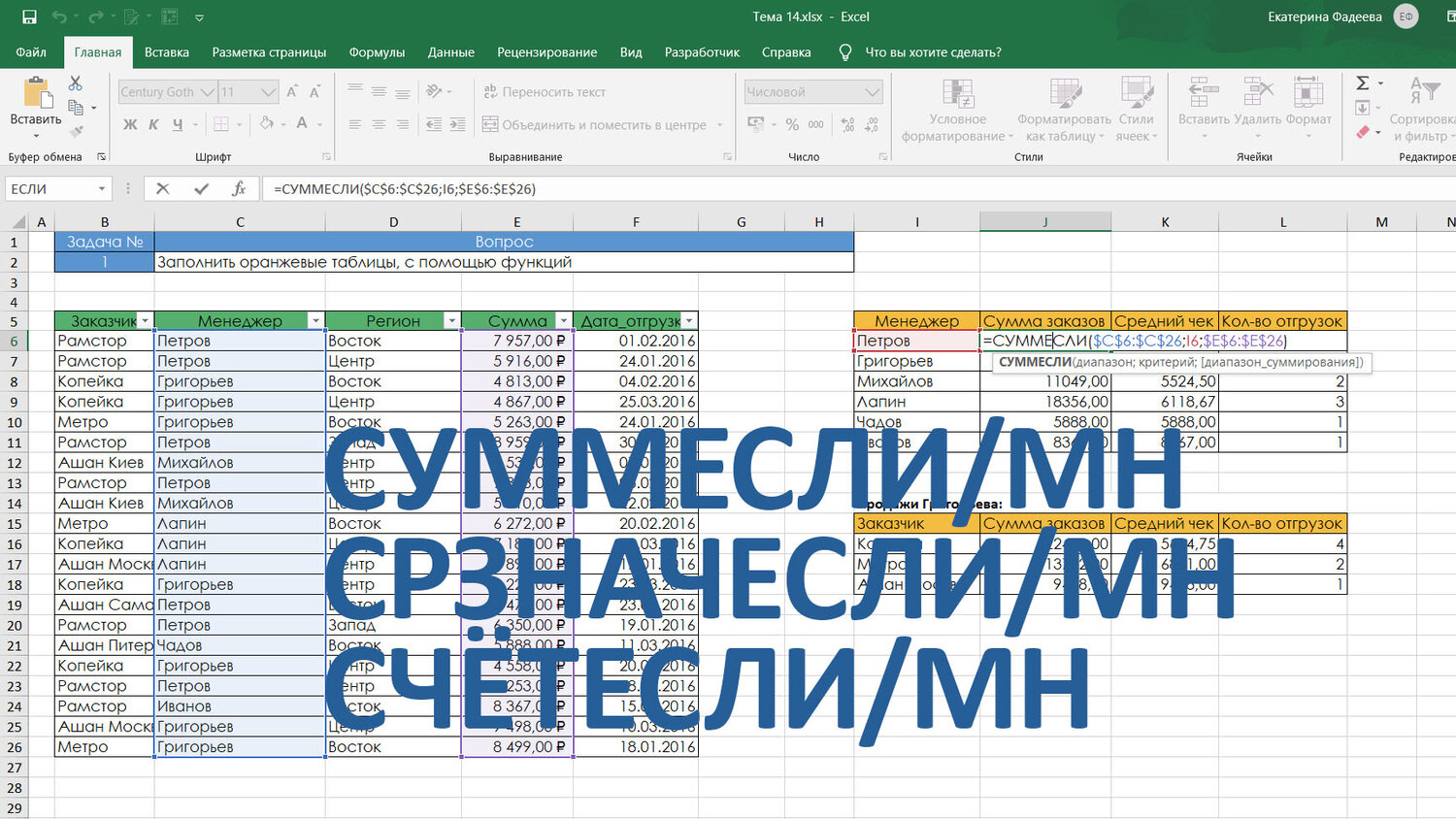Image resolution: width=1456 pixels, height=819 pixels.
Task: Toggle Underline Ч formatting
Action: tap(178, 124)
